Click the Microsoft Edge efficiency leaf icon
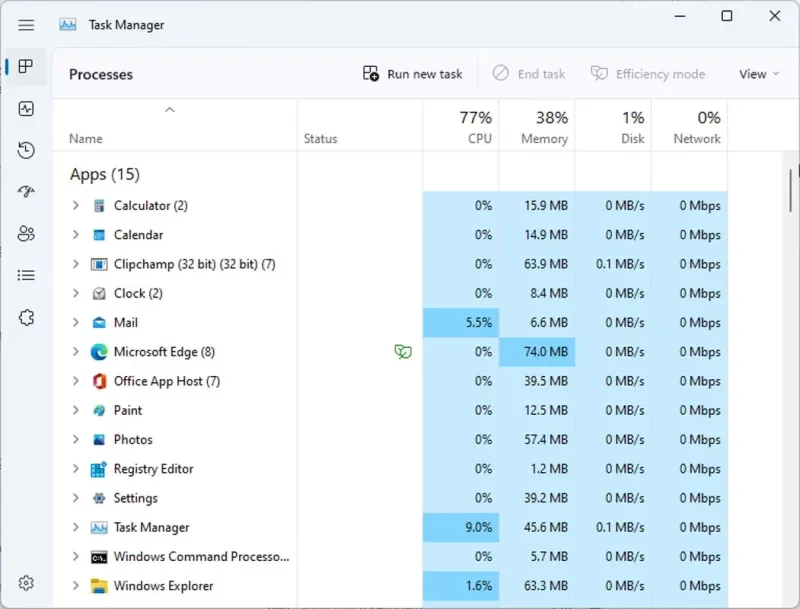Image resolution: width=800 pixels, height=609 pixels. coord(402,352)
